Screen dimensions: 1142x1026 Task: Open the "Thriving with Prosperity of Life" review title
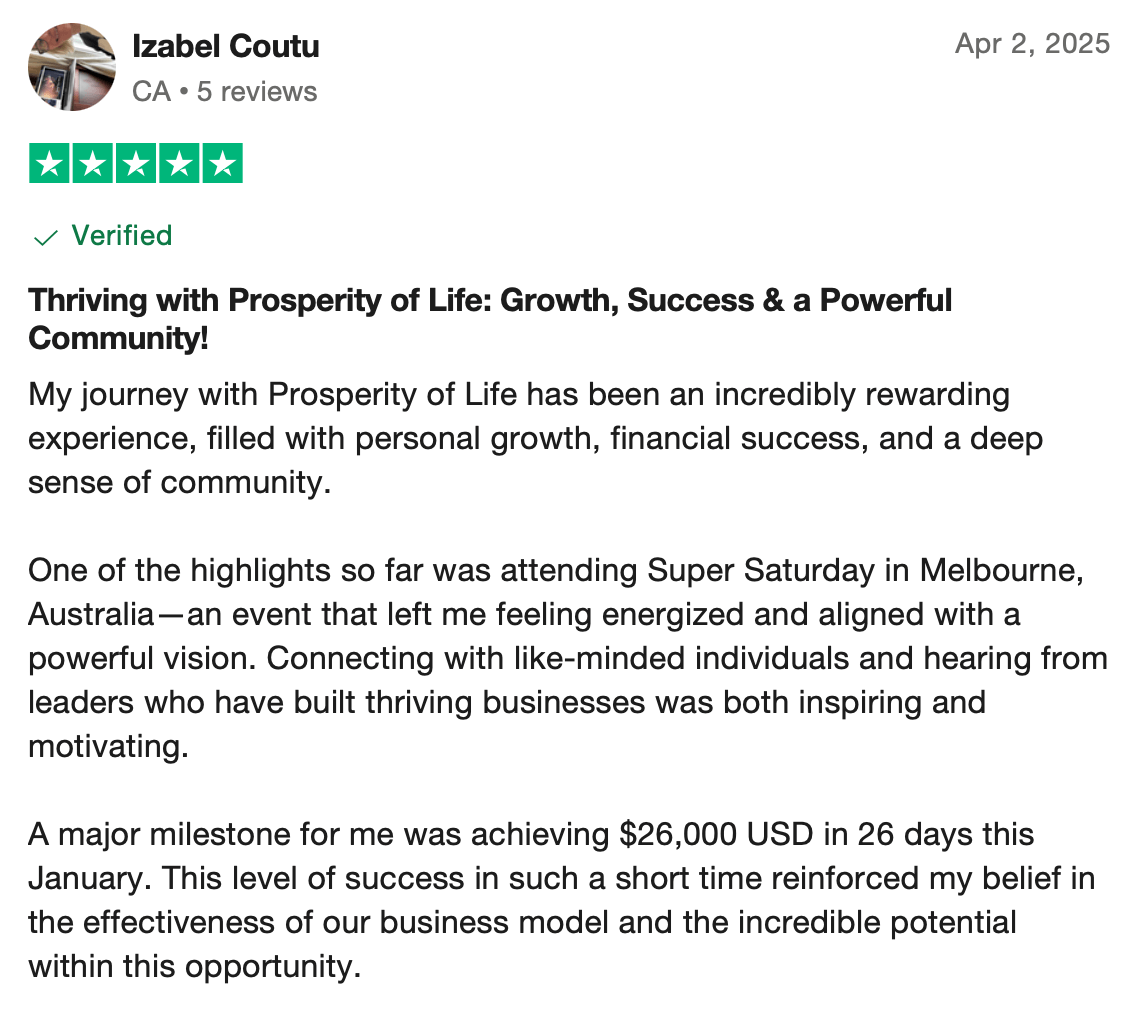point(490,300)
